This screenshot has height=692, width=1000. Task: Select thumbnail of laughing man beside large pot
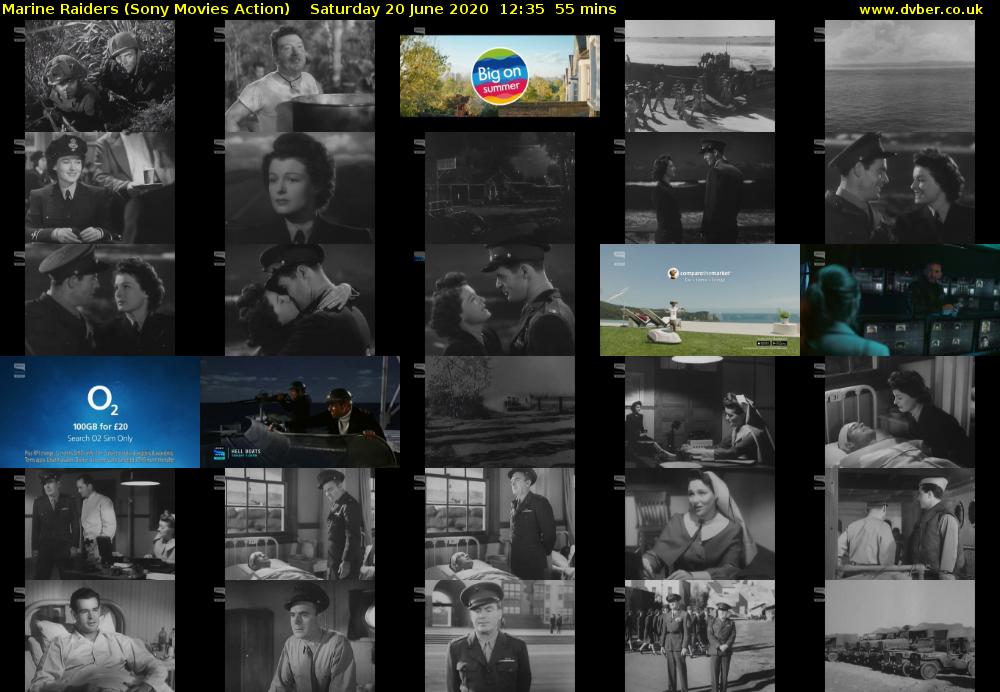(300, 76)
